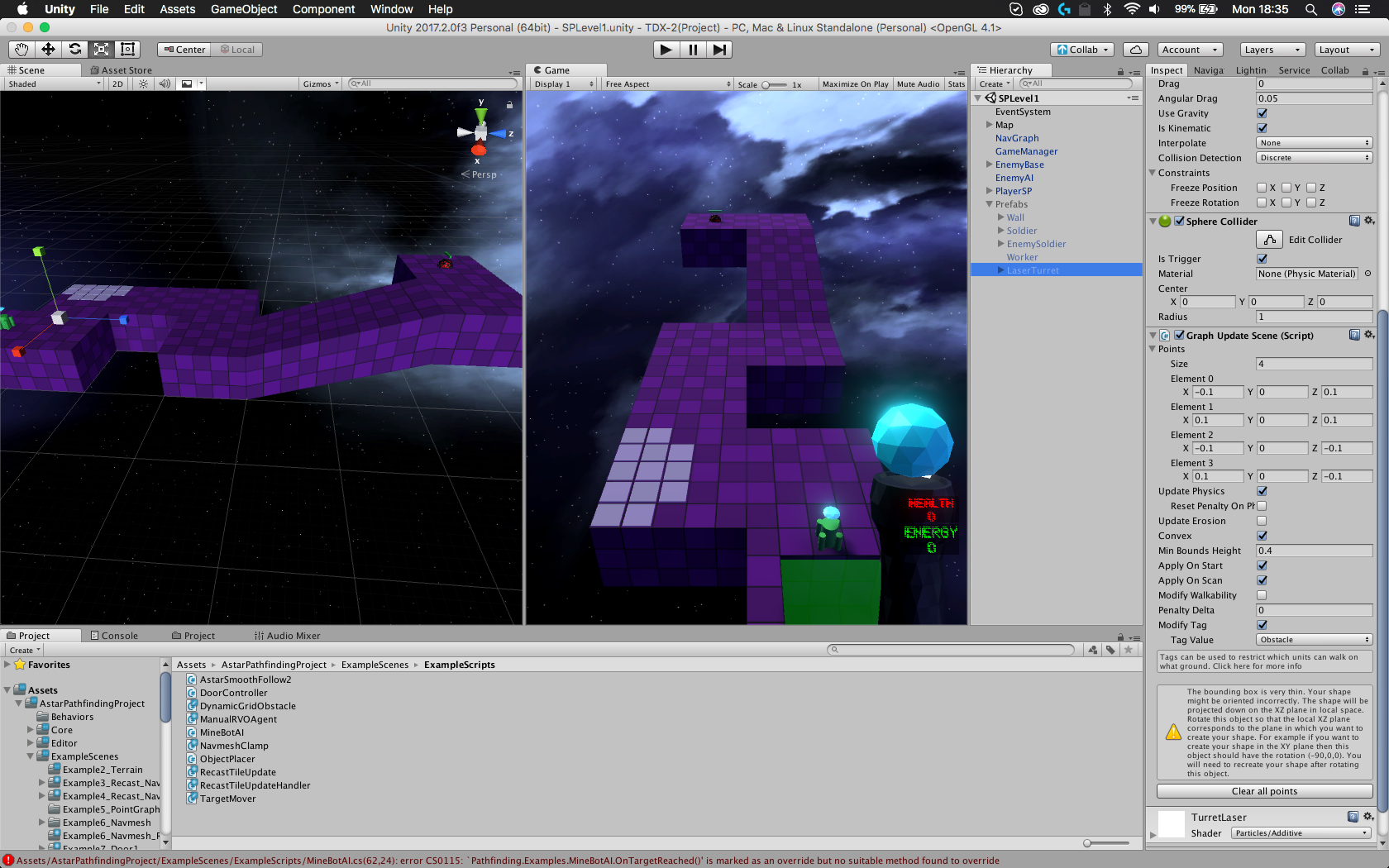Enable the Update Erosion checkbox

(x=1262, y=521)
